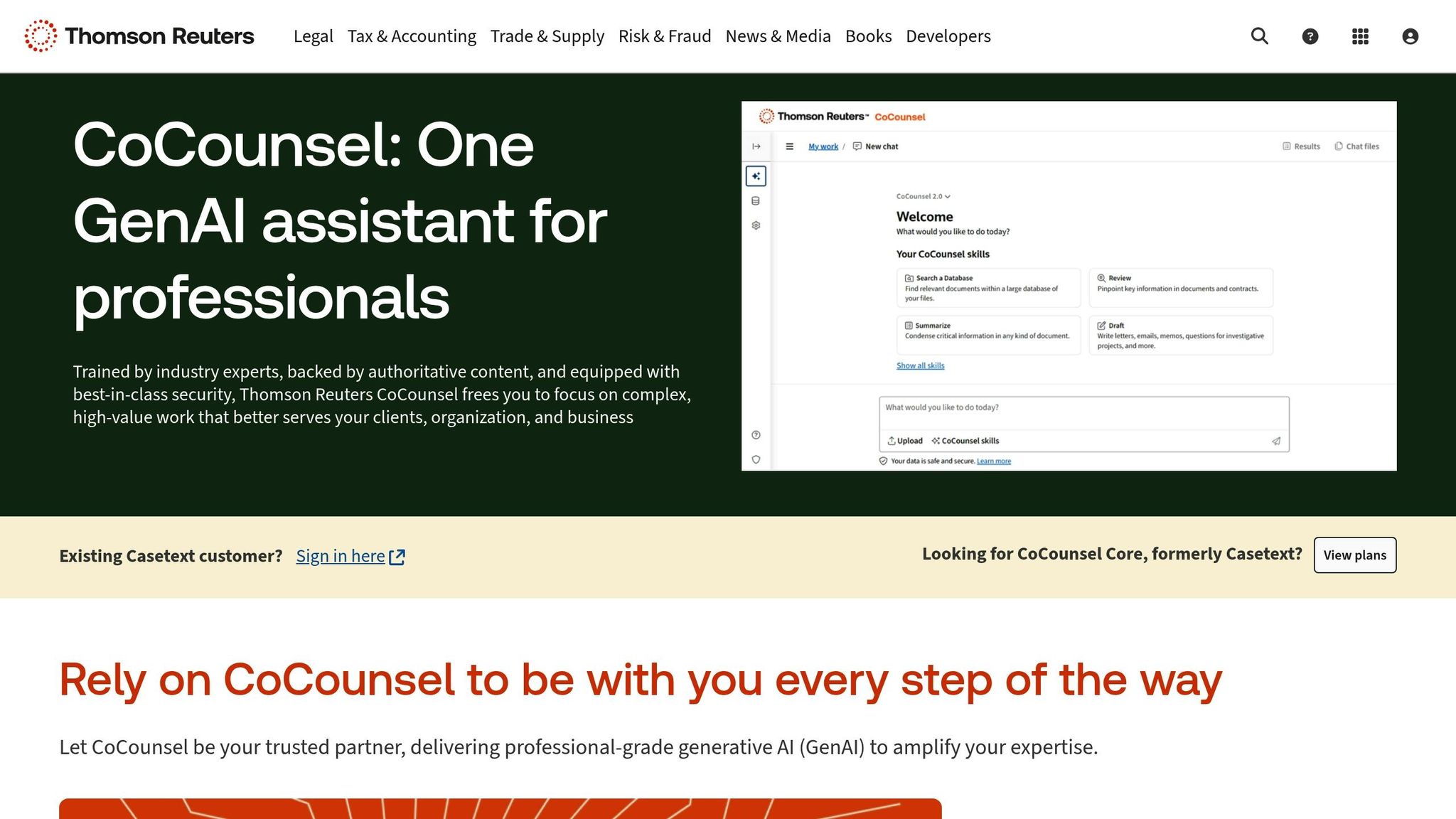1456x819 pixels.
Task: Click the shield icon at preview sidebar bottom
Action: coord(756,460)
